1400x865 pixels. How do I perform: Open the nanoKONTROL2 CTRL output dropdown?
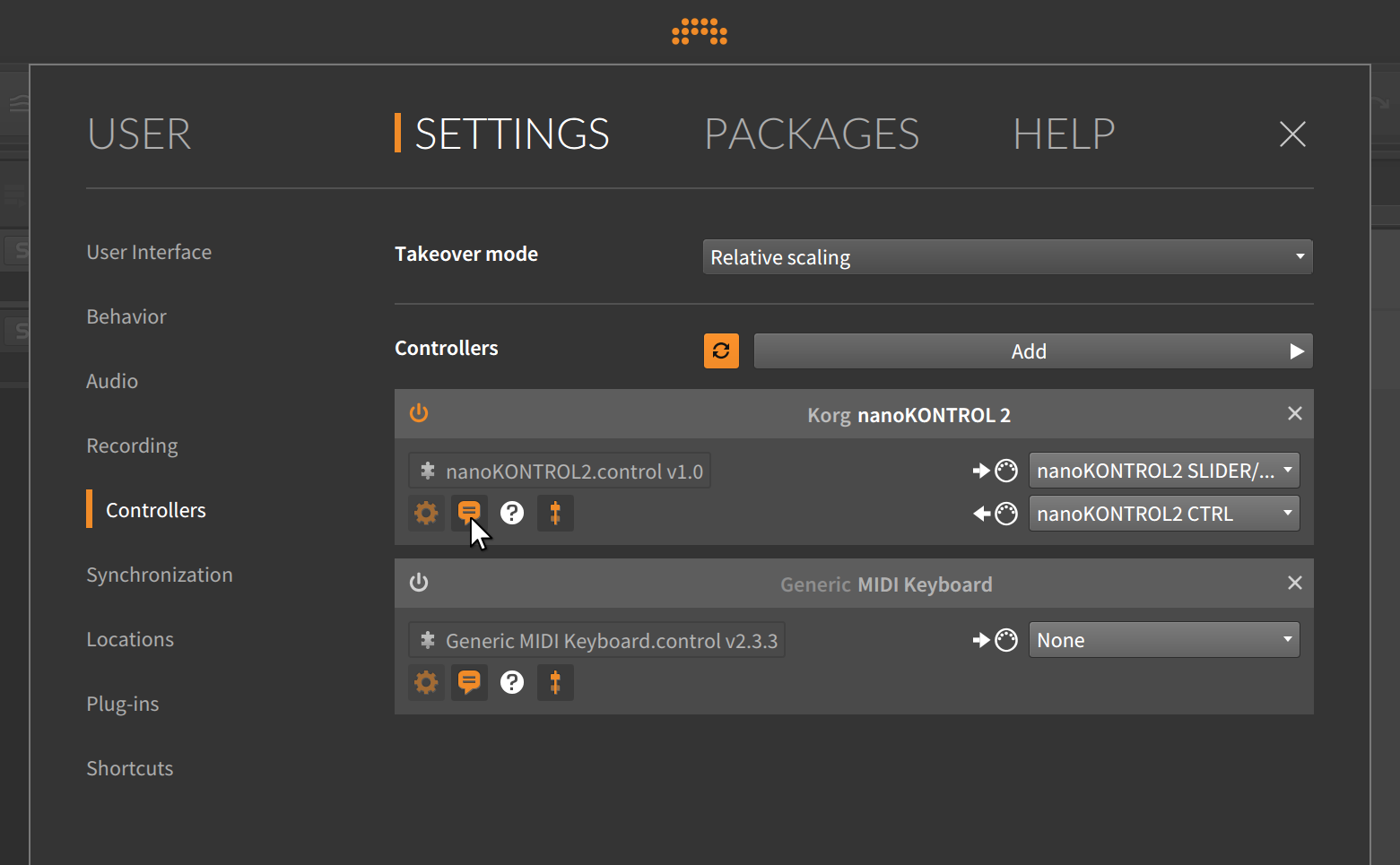coord(1163,513)
